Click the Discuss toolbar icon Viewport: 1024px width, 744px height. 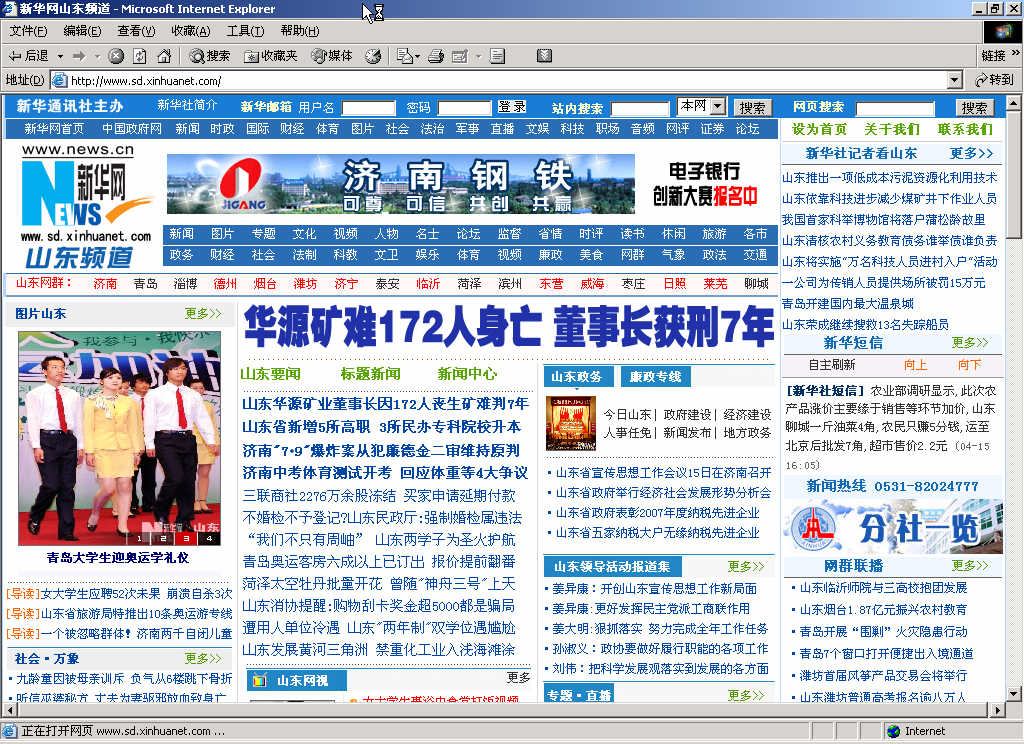click(x=498, y=56)
